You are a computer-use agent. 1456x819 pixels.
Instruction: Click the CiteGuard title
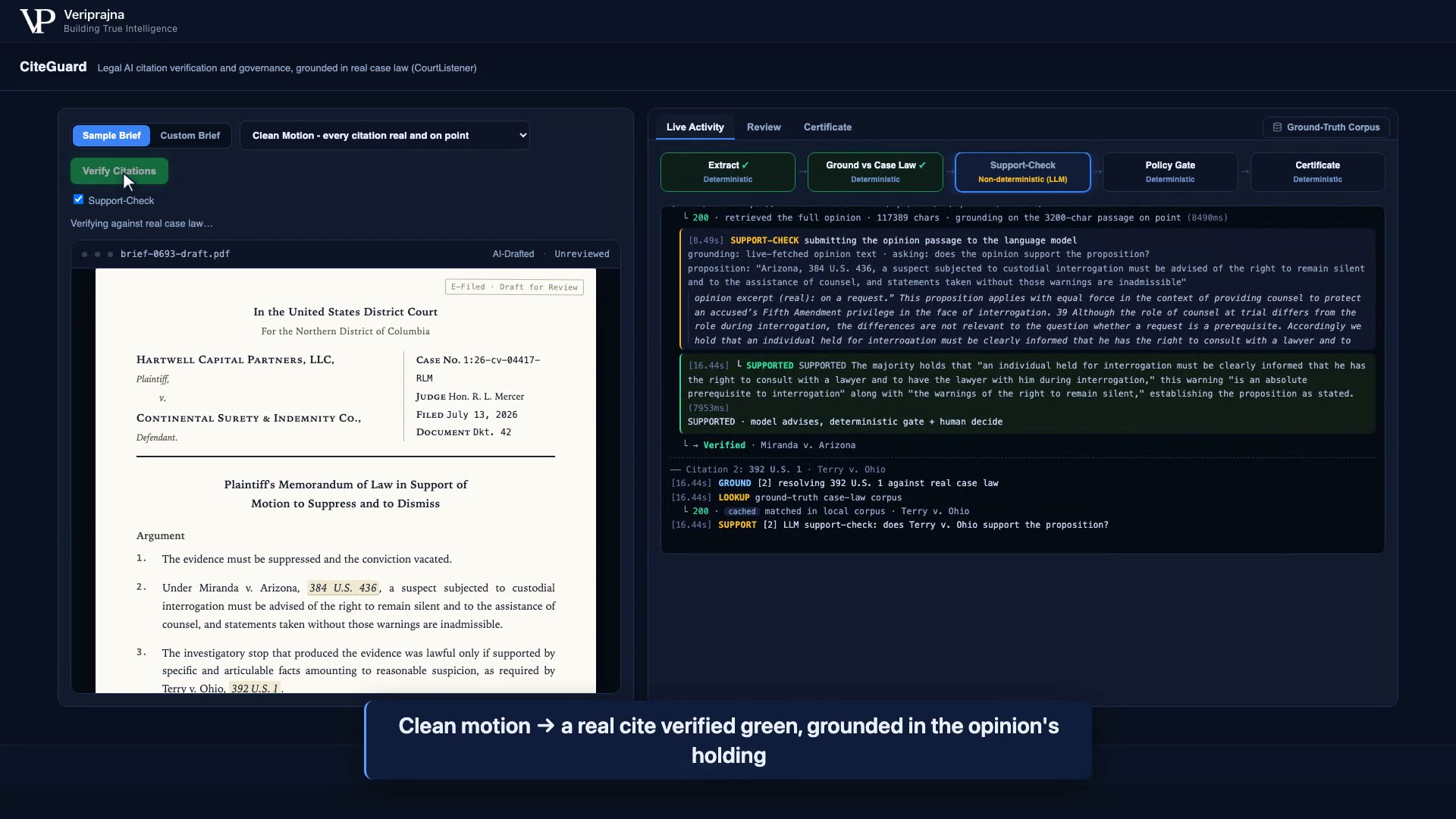(x=53, y=67)
